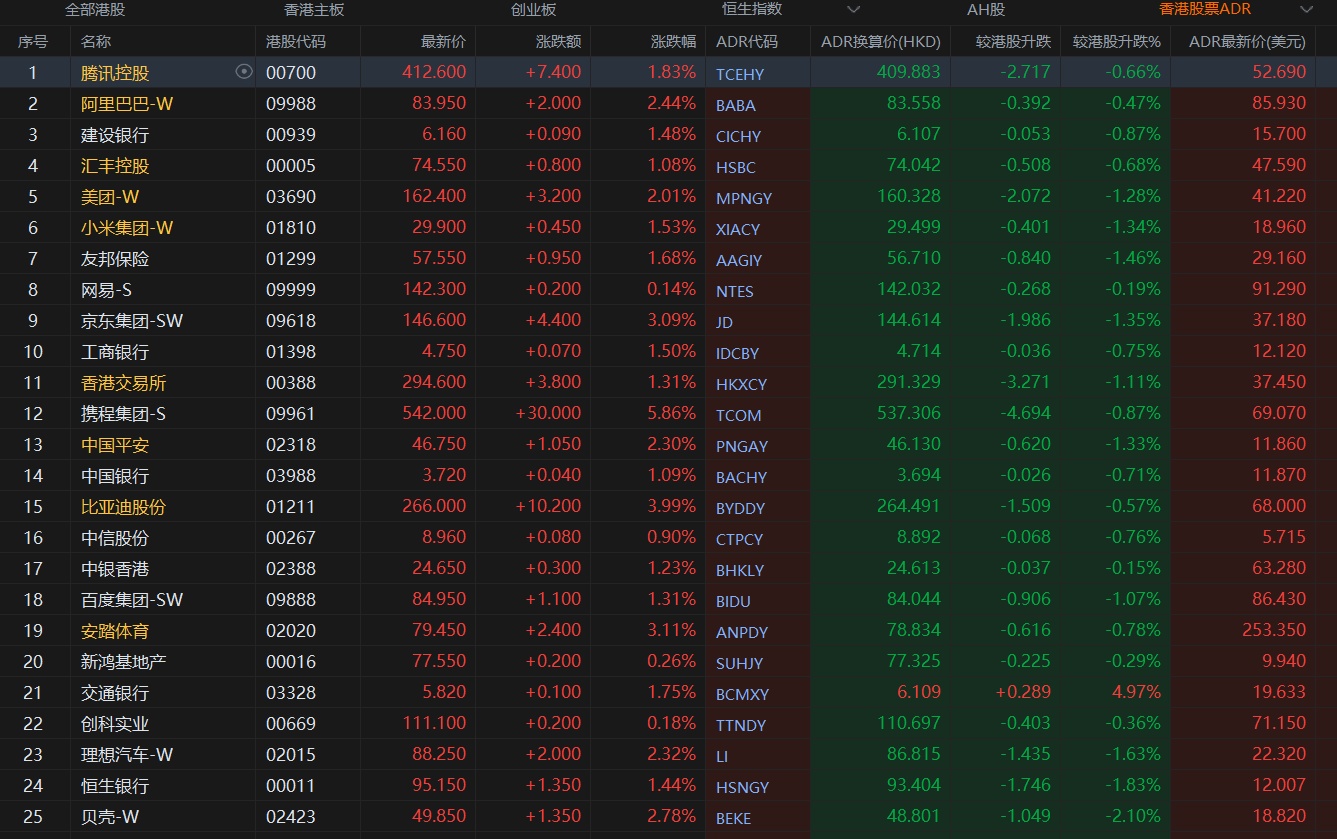Open the 比亚迪股份 stock entry
The height and width of the screenshot is (839, 1337).
click(123, 507)
